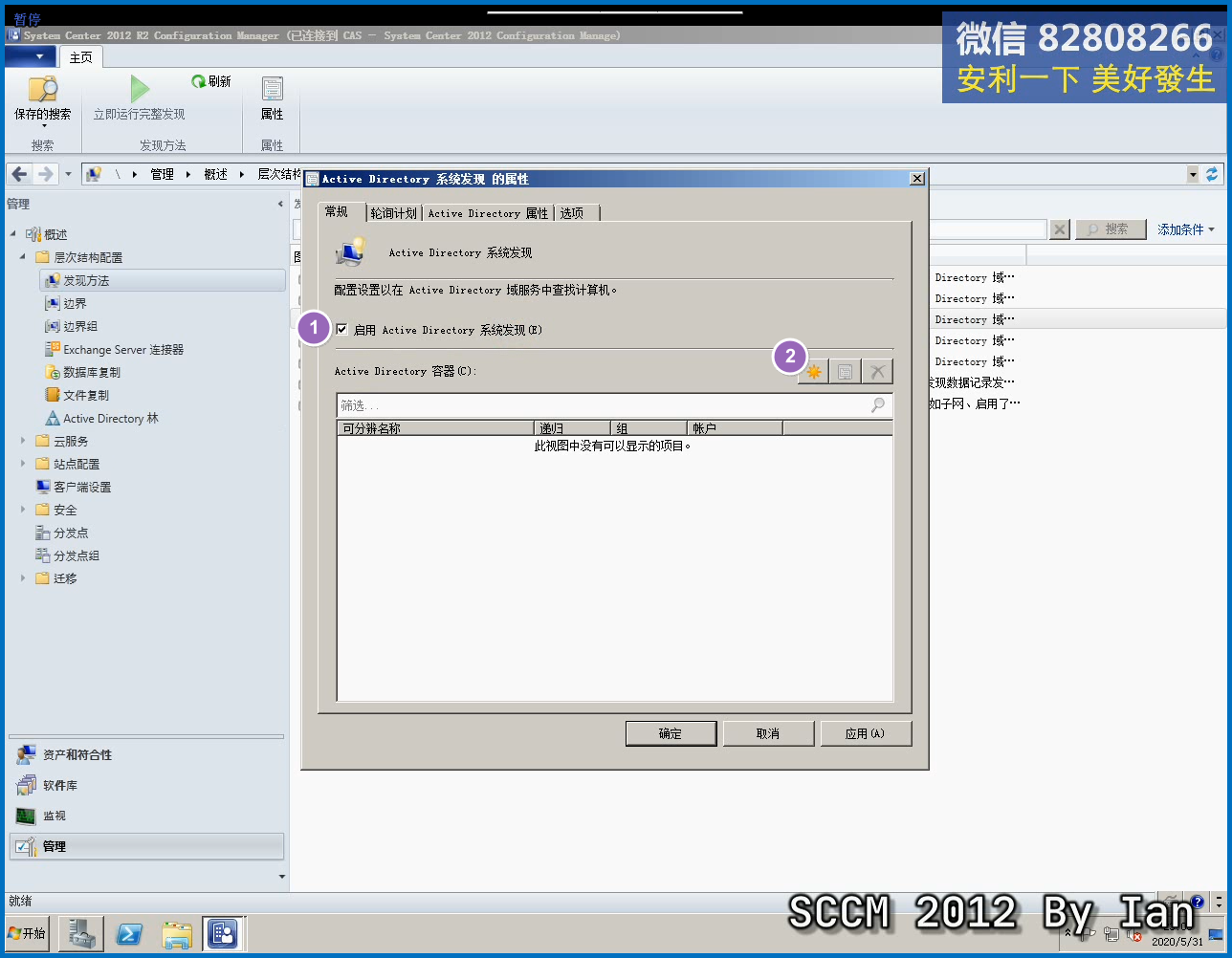This screenshot has height=958, width=1232.
Task: Switch to Active Directory 属性 tab
Action: point(489,213)
